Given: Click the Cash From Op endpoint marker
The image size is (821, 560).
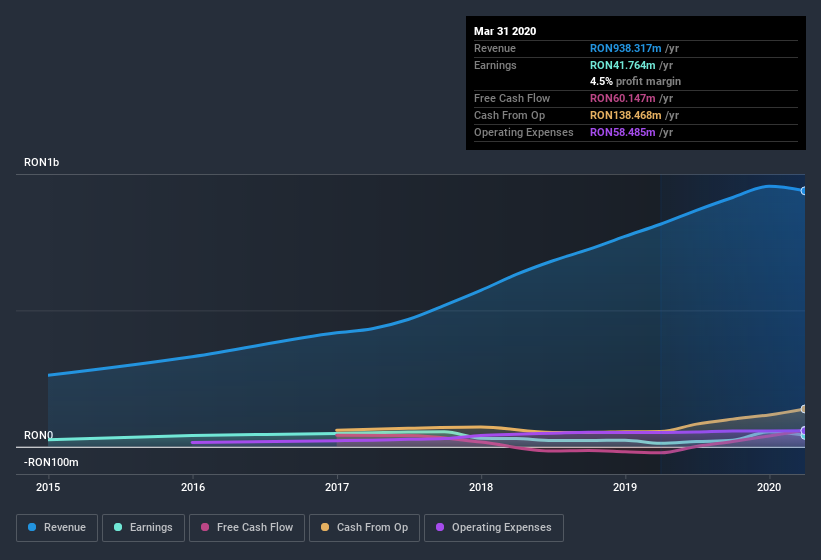Looking at the screenshot, I should 804,409.
